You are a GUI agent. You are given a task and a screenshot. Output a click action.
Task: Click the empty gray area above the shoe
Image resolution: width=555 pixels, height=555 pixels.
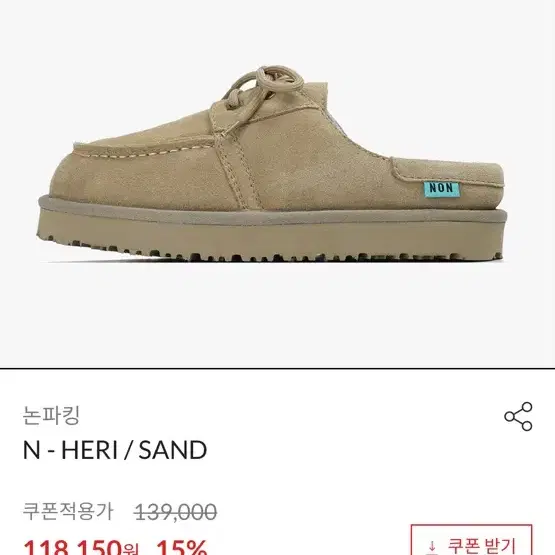point(272,32)
